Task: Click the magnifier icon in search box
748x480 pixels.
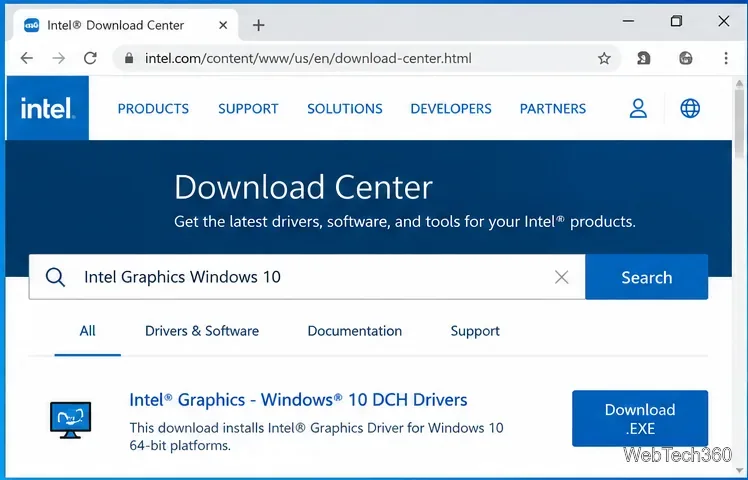Action: [x=55, y=277]
